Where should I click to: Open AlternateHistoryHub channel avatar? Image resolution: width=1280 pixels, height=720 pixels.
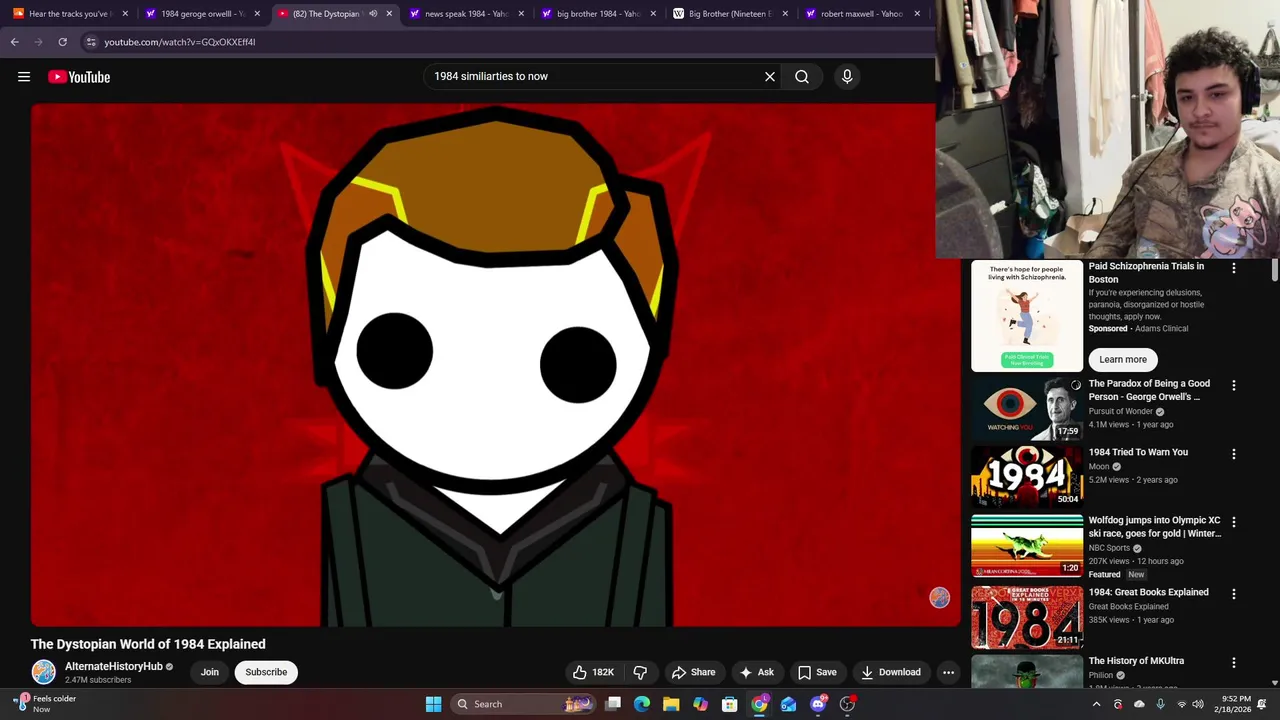click(43, 672)
